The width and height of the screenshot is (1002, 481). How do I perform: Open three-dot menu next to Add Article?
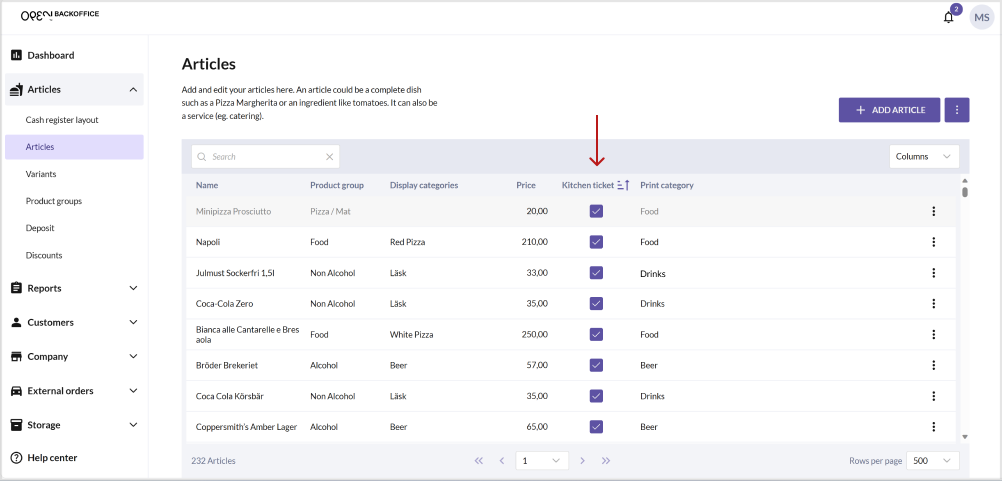coord(957,110)
